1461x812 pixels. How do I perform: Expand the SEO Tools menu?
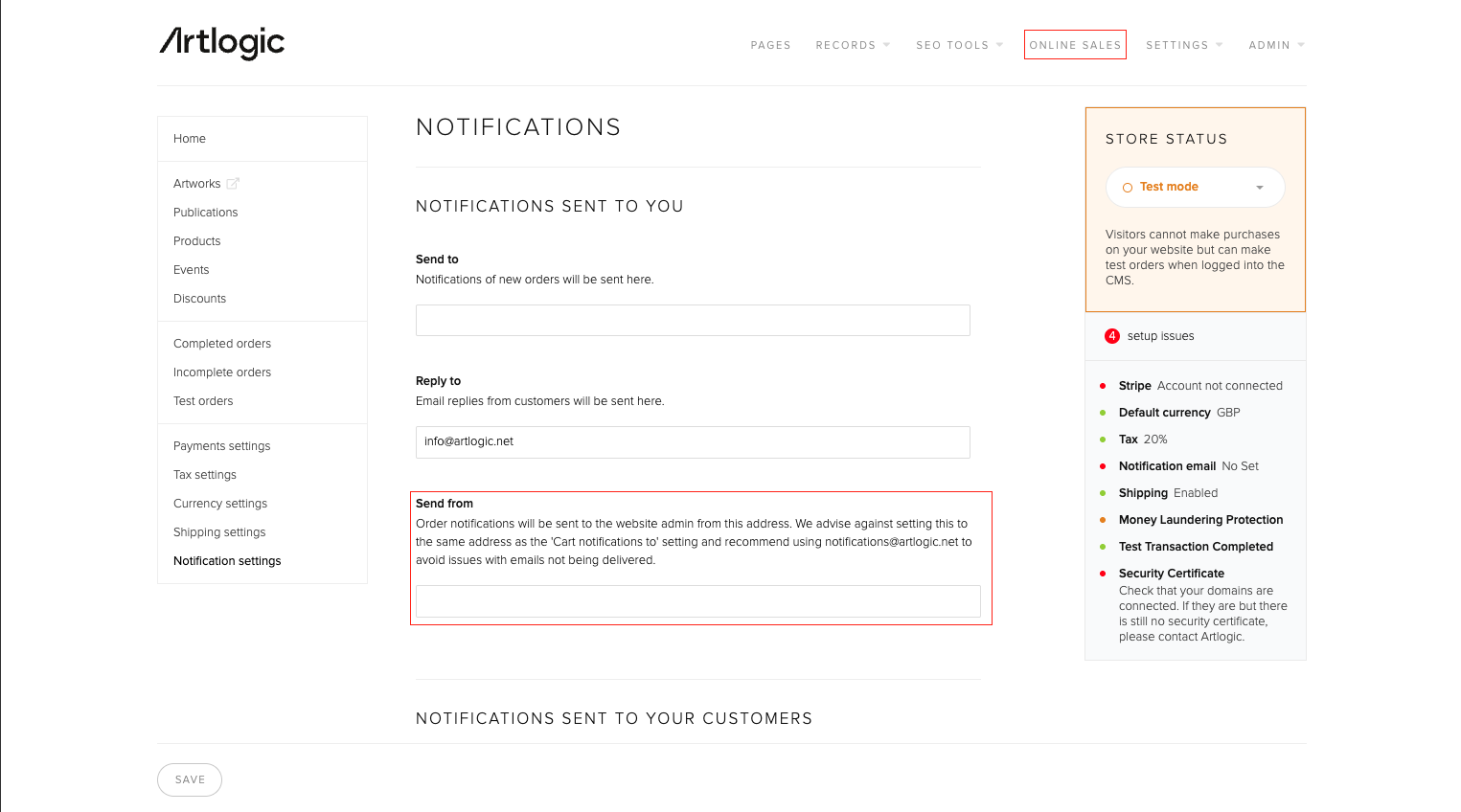coord(959,45)
